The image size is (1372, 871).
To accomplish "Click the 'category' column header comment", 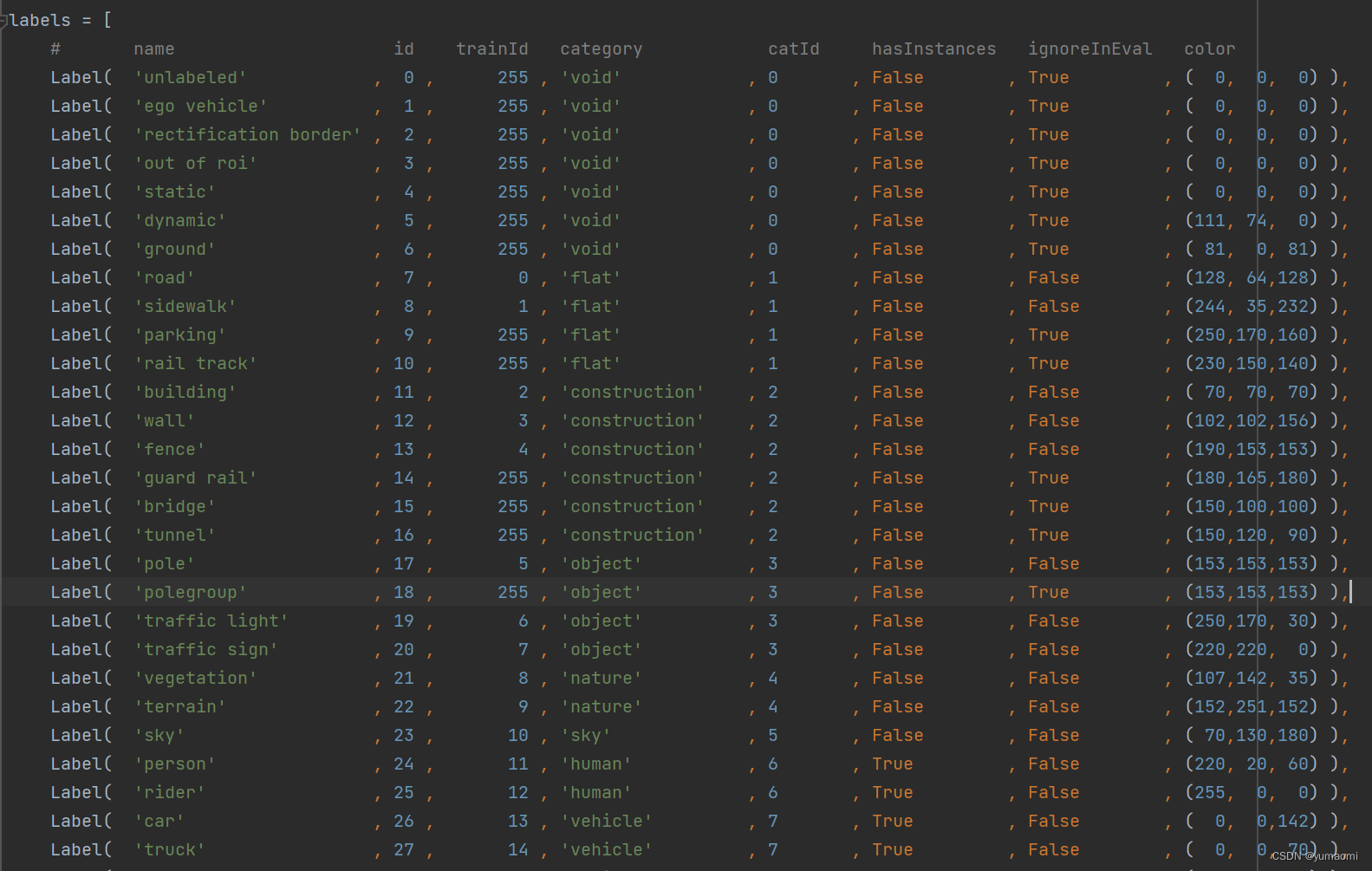I will tap(601, 49).
